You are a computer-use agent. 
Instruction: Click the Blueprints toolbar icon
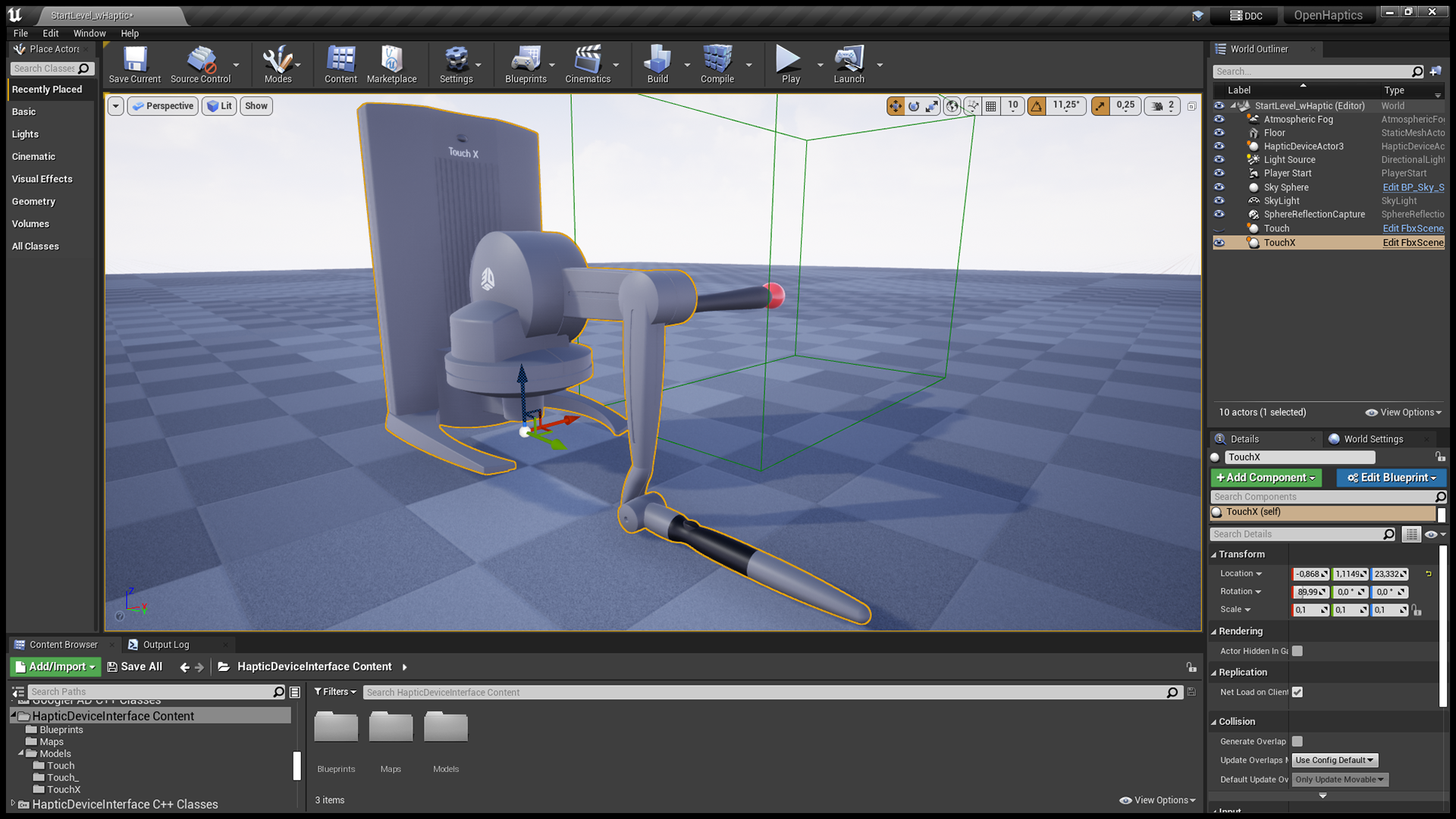pos(525,61)
